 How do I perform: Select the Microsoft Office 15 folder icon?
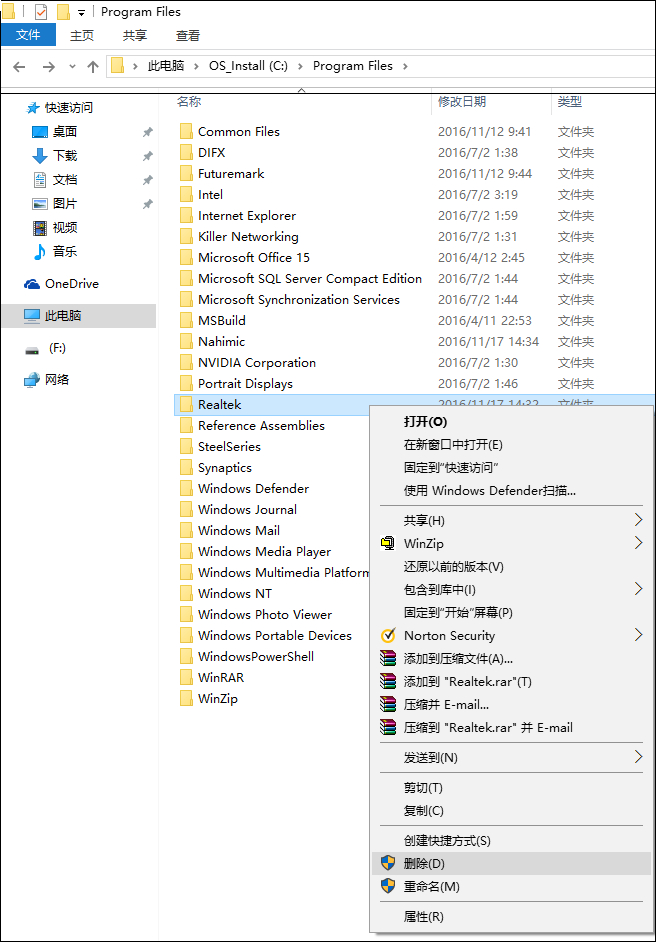coord(187,258)
